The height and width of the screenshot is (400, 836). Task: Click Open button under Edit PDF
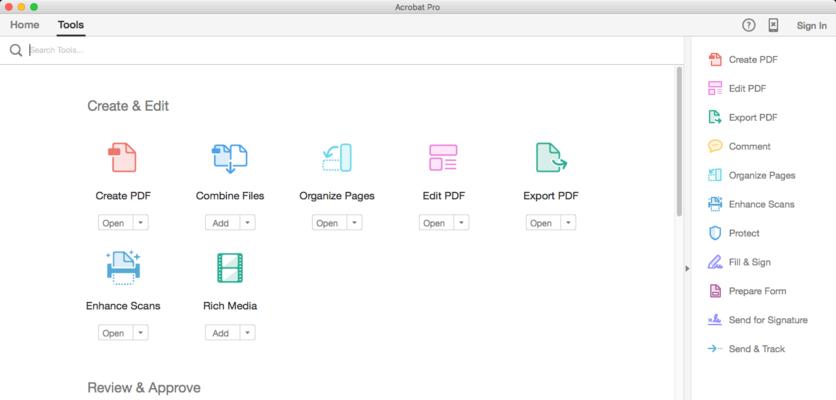437,223
